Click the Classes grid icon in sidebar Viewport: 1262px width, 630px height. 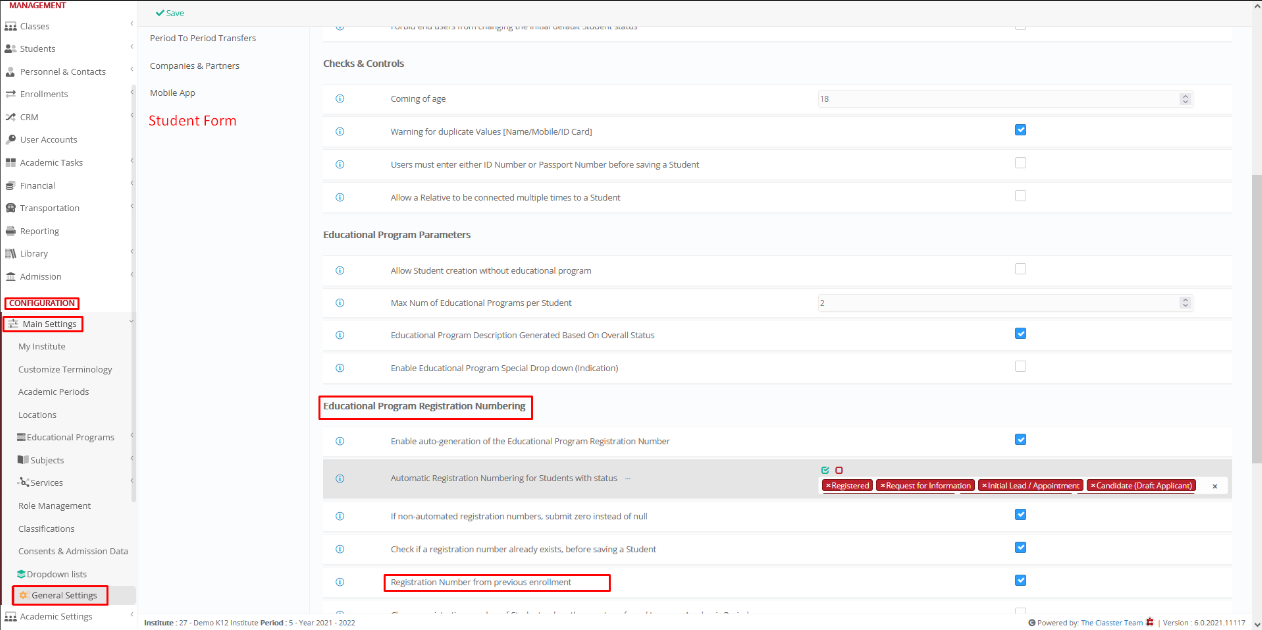(11, 26)
